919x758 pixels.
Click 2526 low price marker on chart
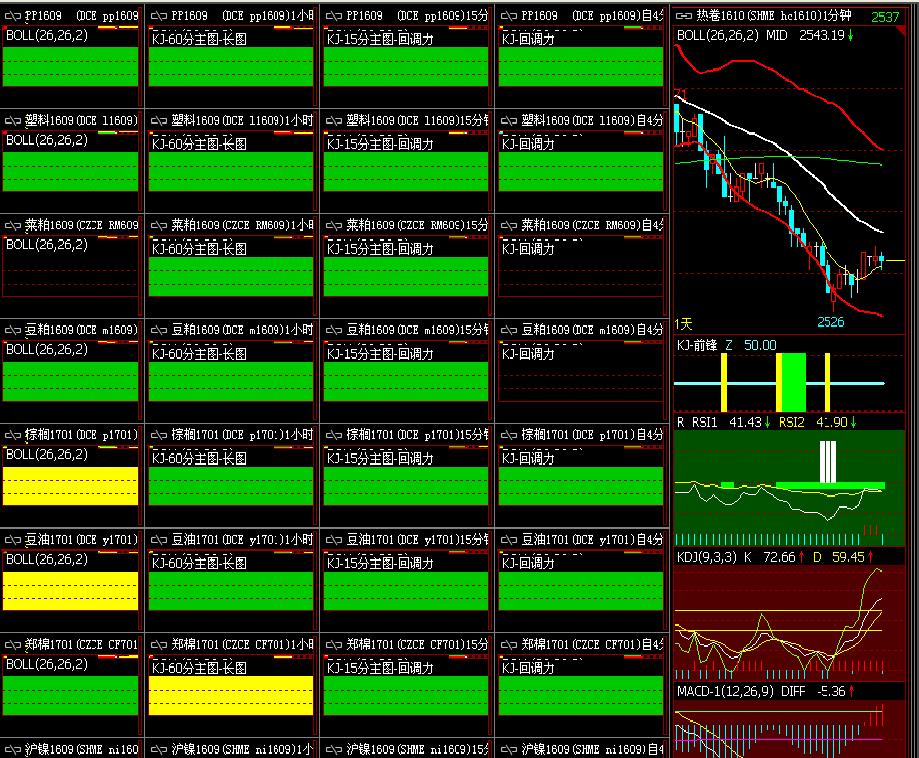(x=831, y=322)
